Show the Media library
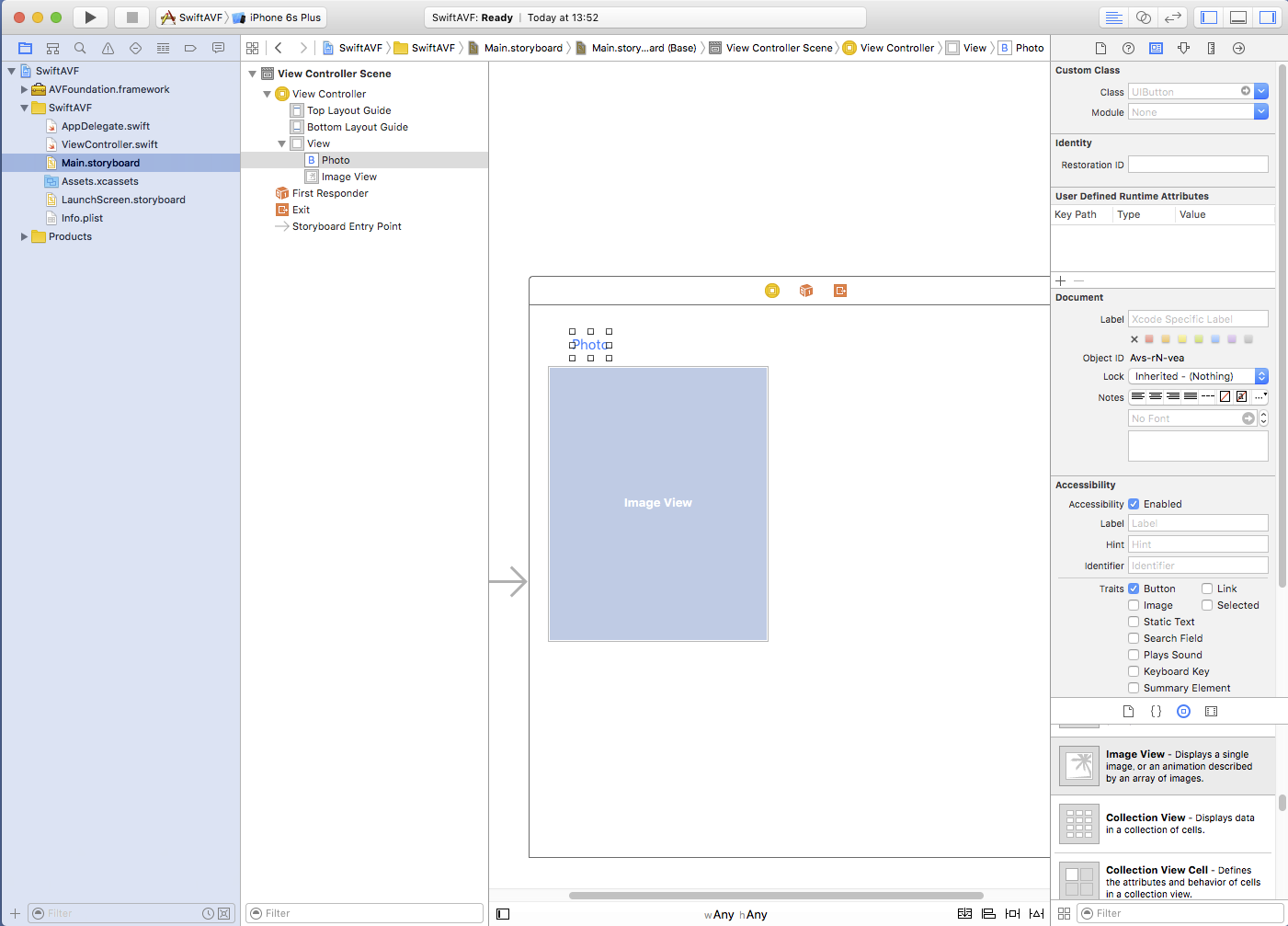Image resolution: width=1288 pixels, height=926 pixels. tap(1211, 711)
